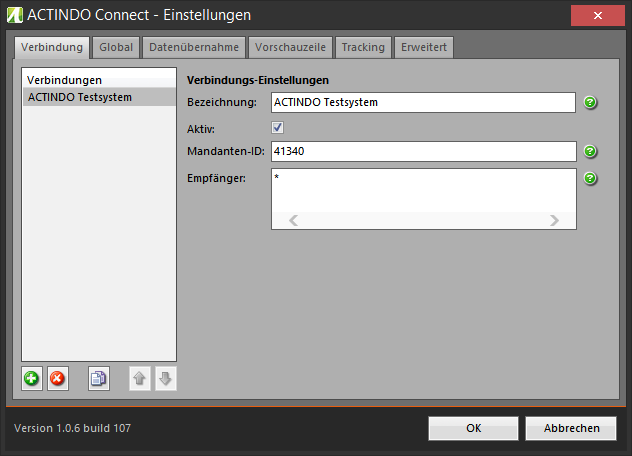
Task: Close the Einstellungen window
Action: [598, 15]
